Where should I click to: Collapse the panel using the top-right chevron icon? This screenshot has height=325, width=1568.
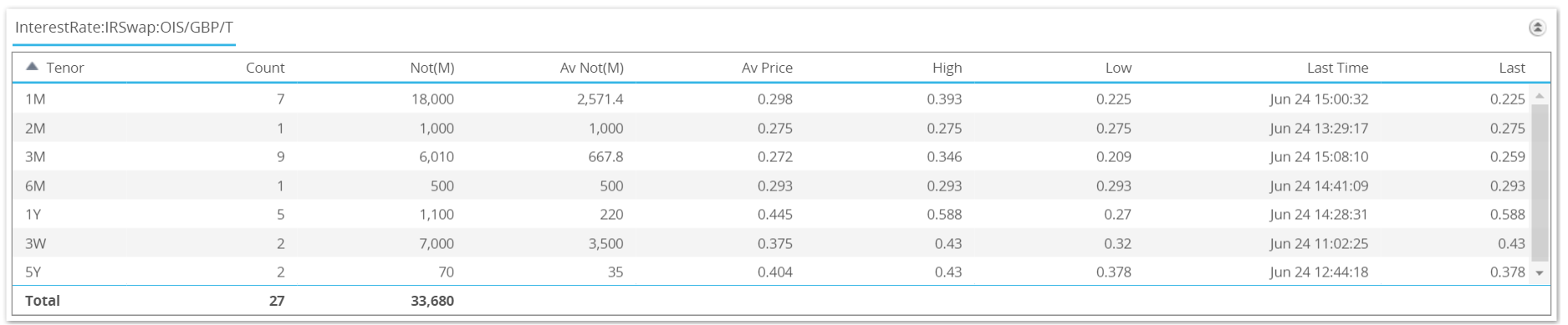[1537, 28]
